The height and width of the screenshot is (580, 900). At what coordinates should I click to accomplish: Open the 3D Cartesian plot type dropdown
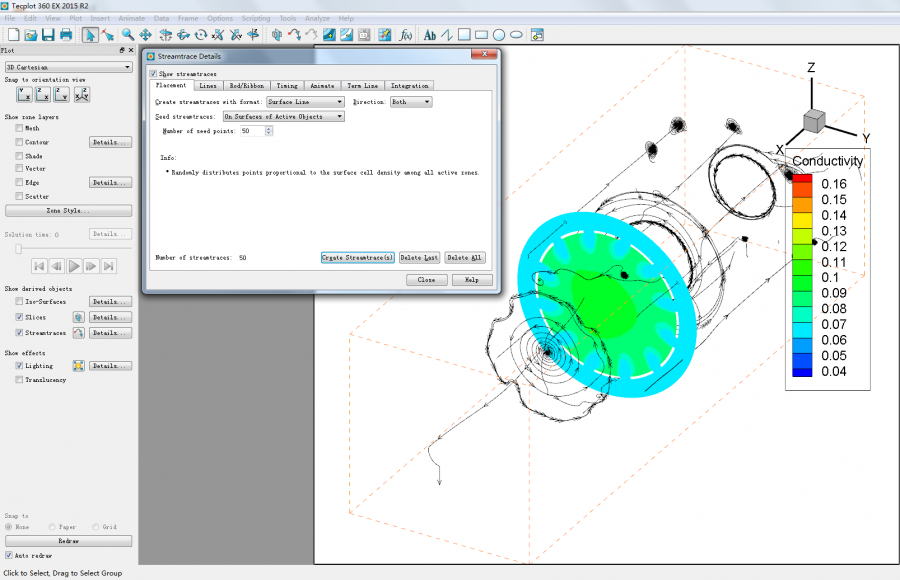68,67
